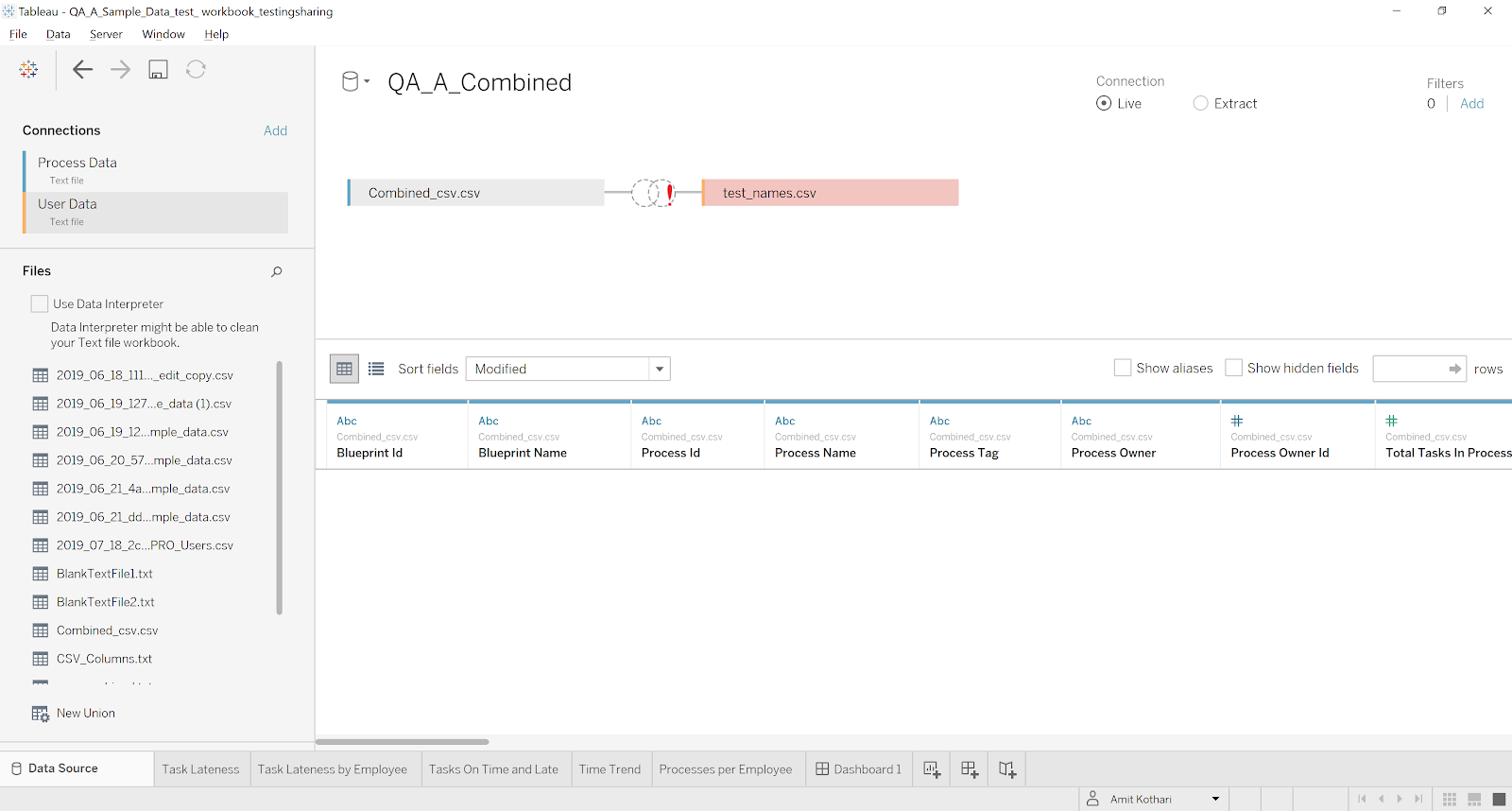Screen dimensions: 1512x811
Task: Click the rows count input field
Action: pos(1419,369)
